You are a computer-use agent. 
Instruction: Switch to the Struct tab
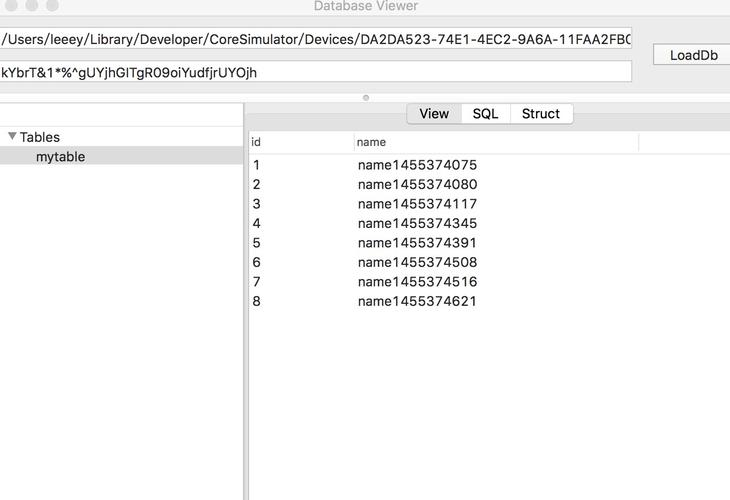541,114
